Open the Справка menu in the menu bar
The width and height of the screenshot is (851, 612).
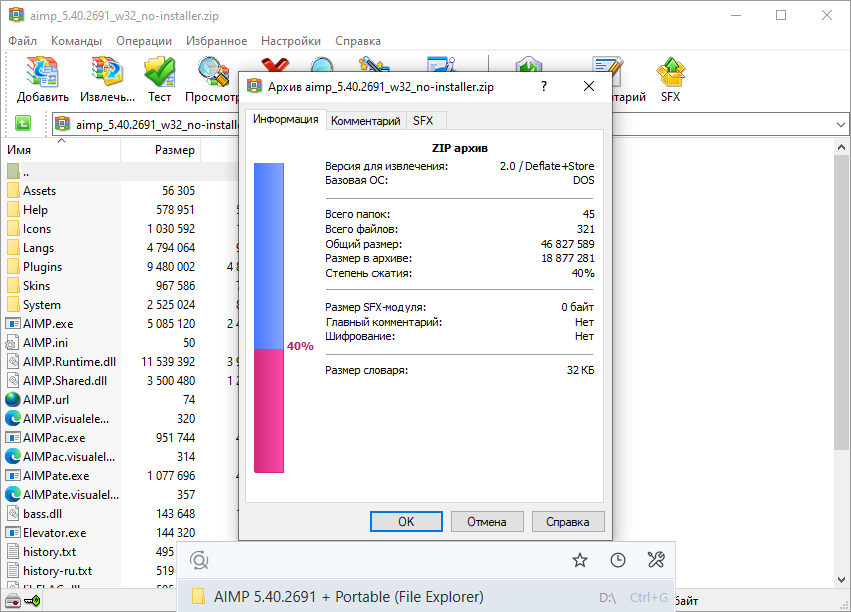(x=358, y=41)
